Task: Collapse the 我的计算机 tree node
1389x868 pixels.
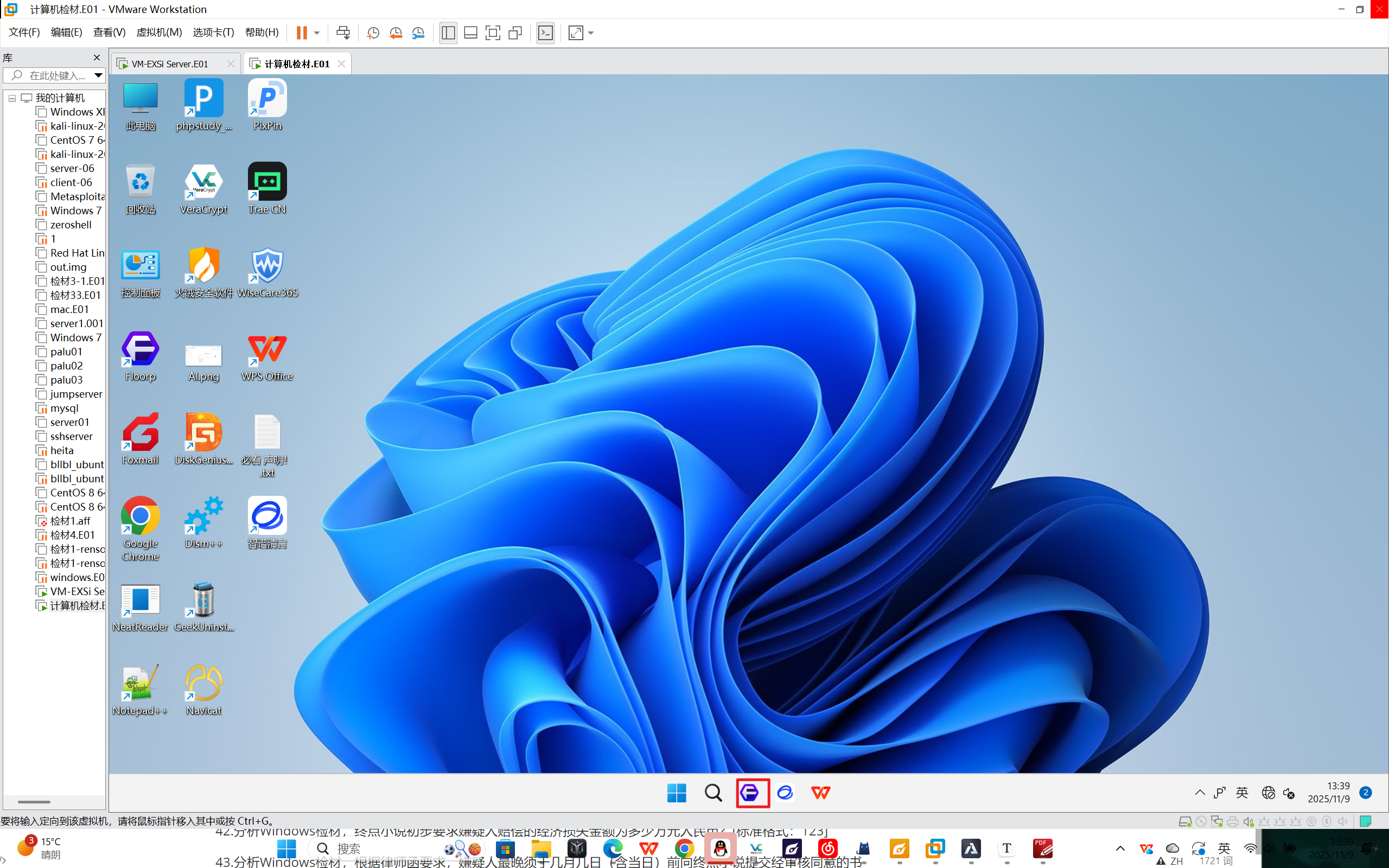Action: pyautogui.click(x=12, y=98)
